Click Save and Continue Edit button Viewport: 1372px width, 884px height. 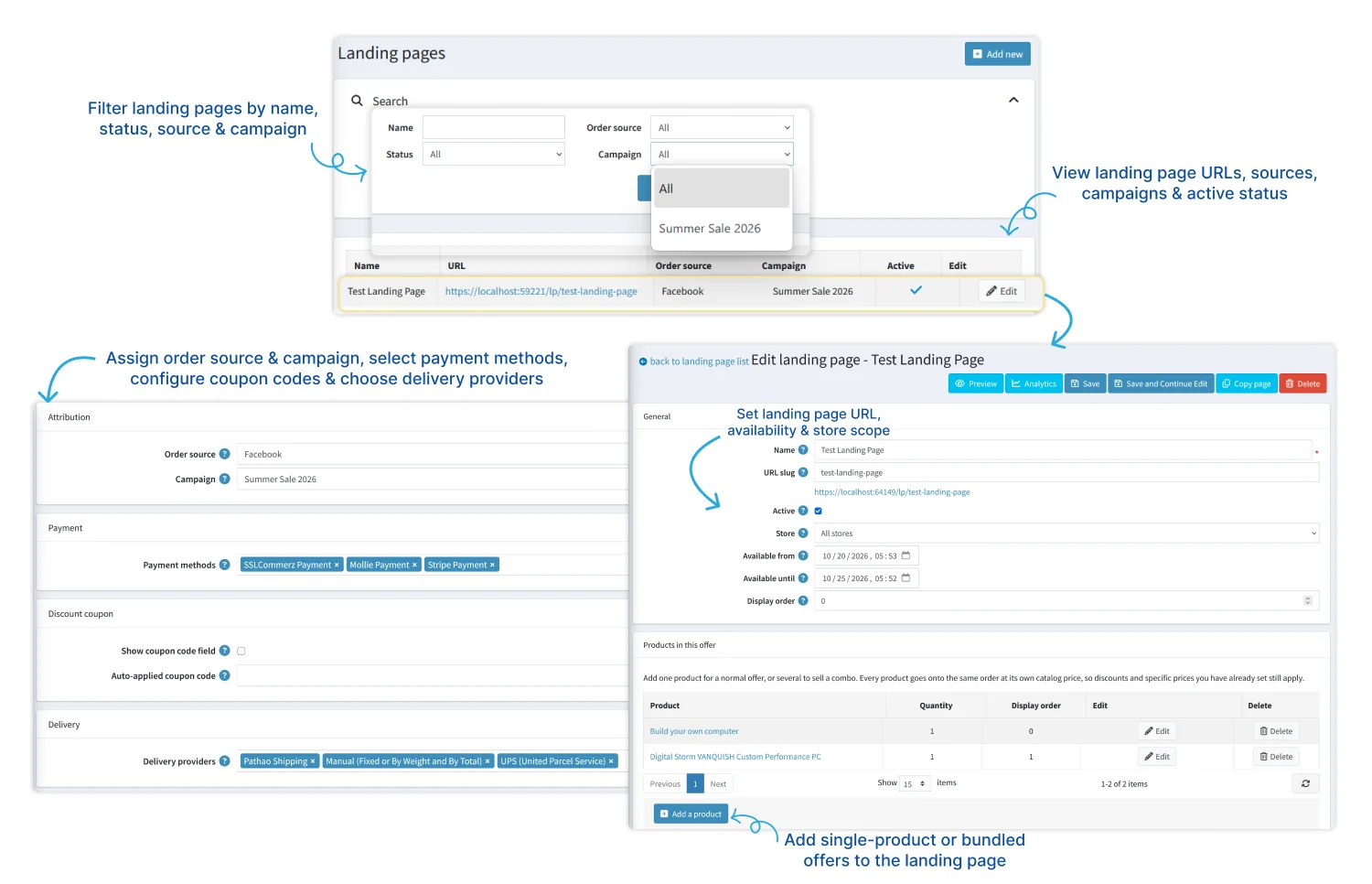pos(1161,383)
